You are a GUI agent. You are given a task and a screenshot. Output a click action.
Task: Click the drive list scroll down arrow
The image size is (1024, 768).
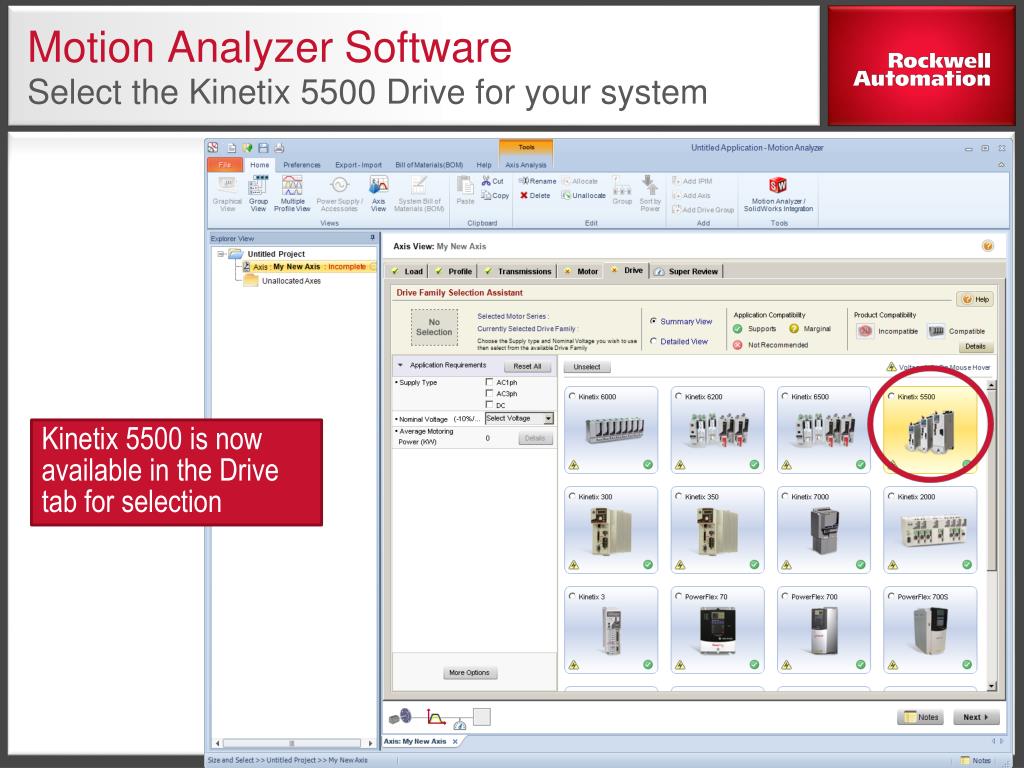[x=992, y=686]
